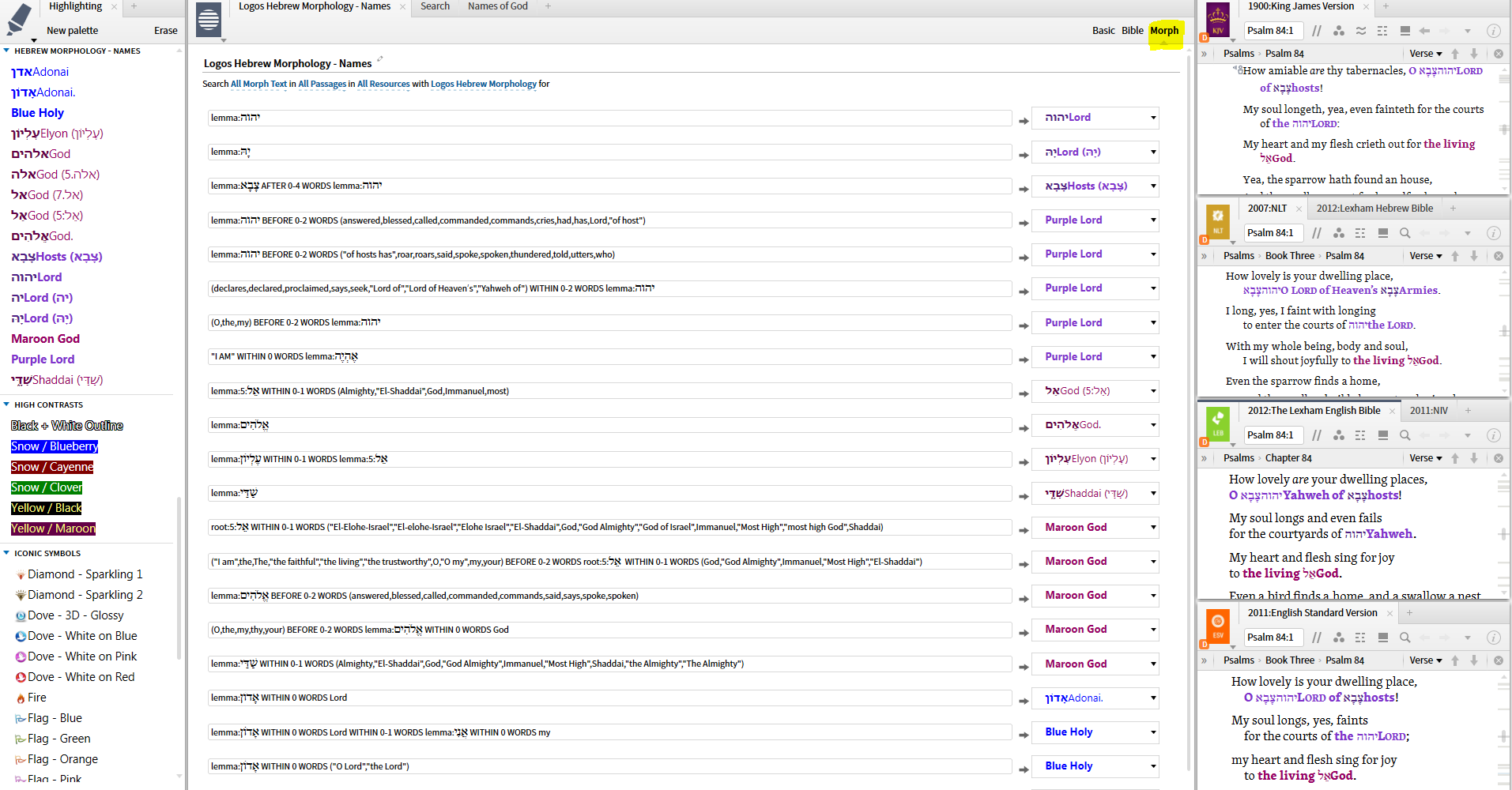Click Logos Hebrew Morphology link
Image resolution: width=1512 pixels, height=790 pixels.
[484, 84]
